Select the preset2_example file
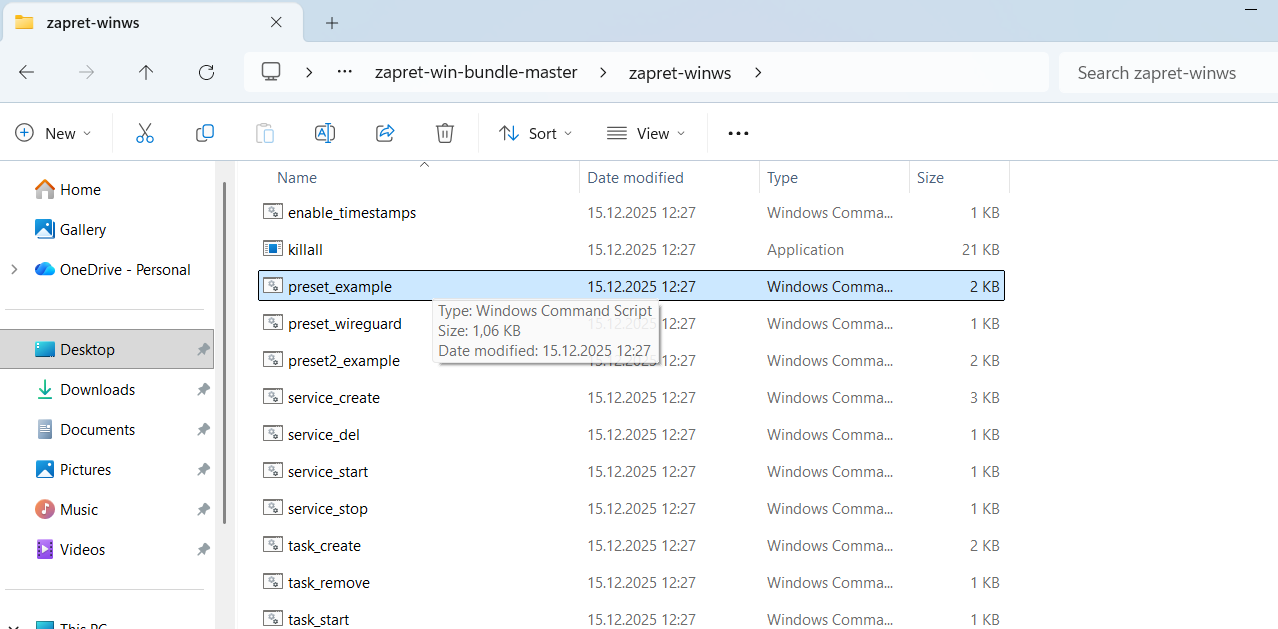Screen dimensions: 1278x629 [x=631, y=360]
